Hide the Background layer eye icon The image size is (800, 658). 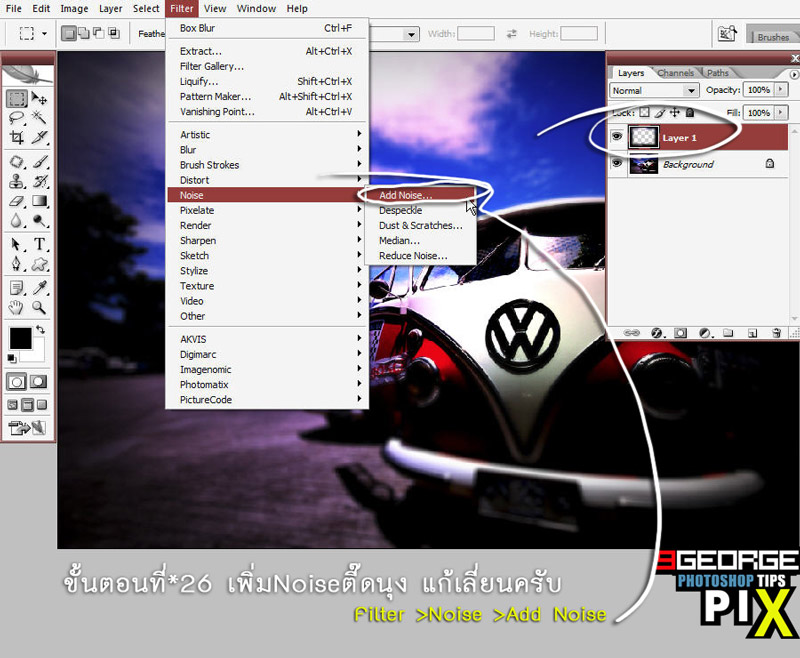tap(617, 163)
